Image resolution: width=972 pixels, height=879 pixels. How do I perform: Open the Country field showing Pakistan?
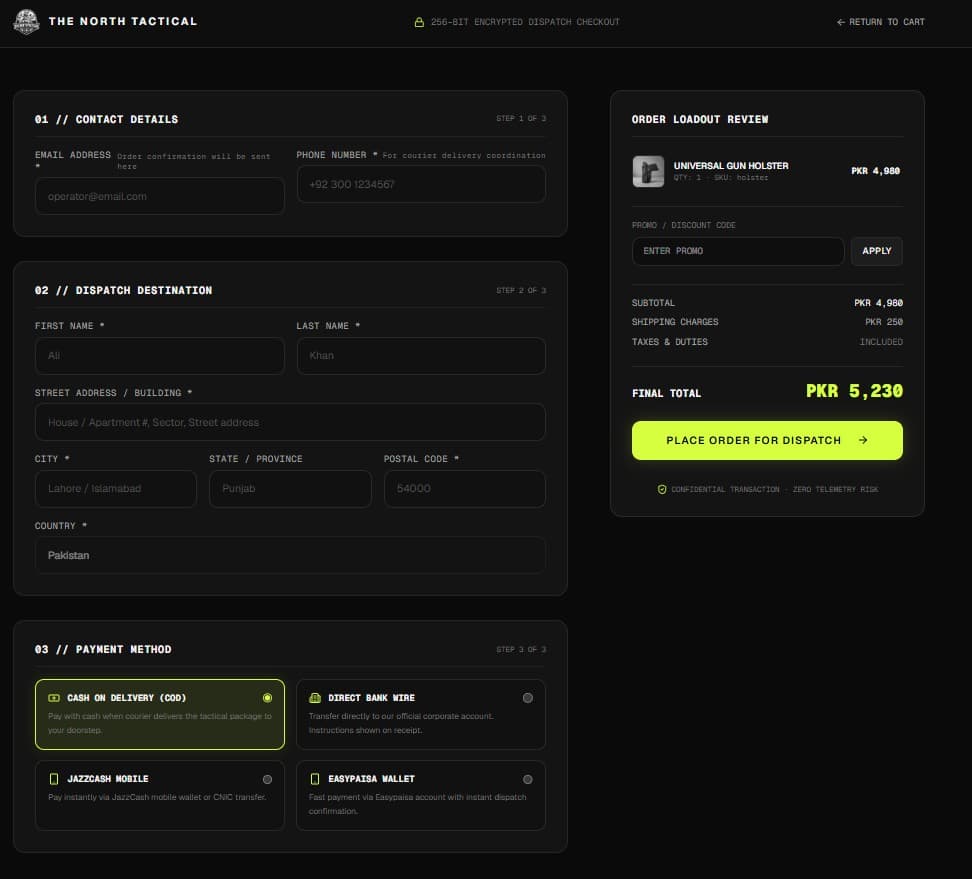(x=290, y=555)
